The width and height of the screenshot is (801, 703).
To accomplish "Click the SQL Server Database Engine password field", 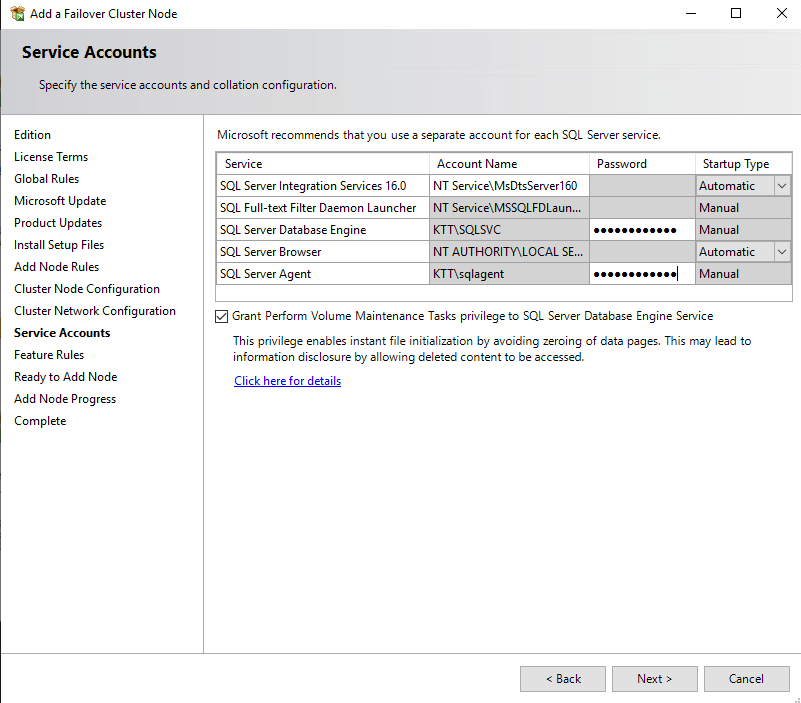I will (x=642, y=230).
